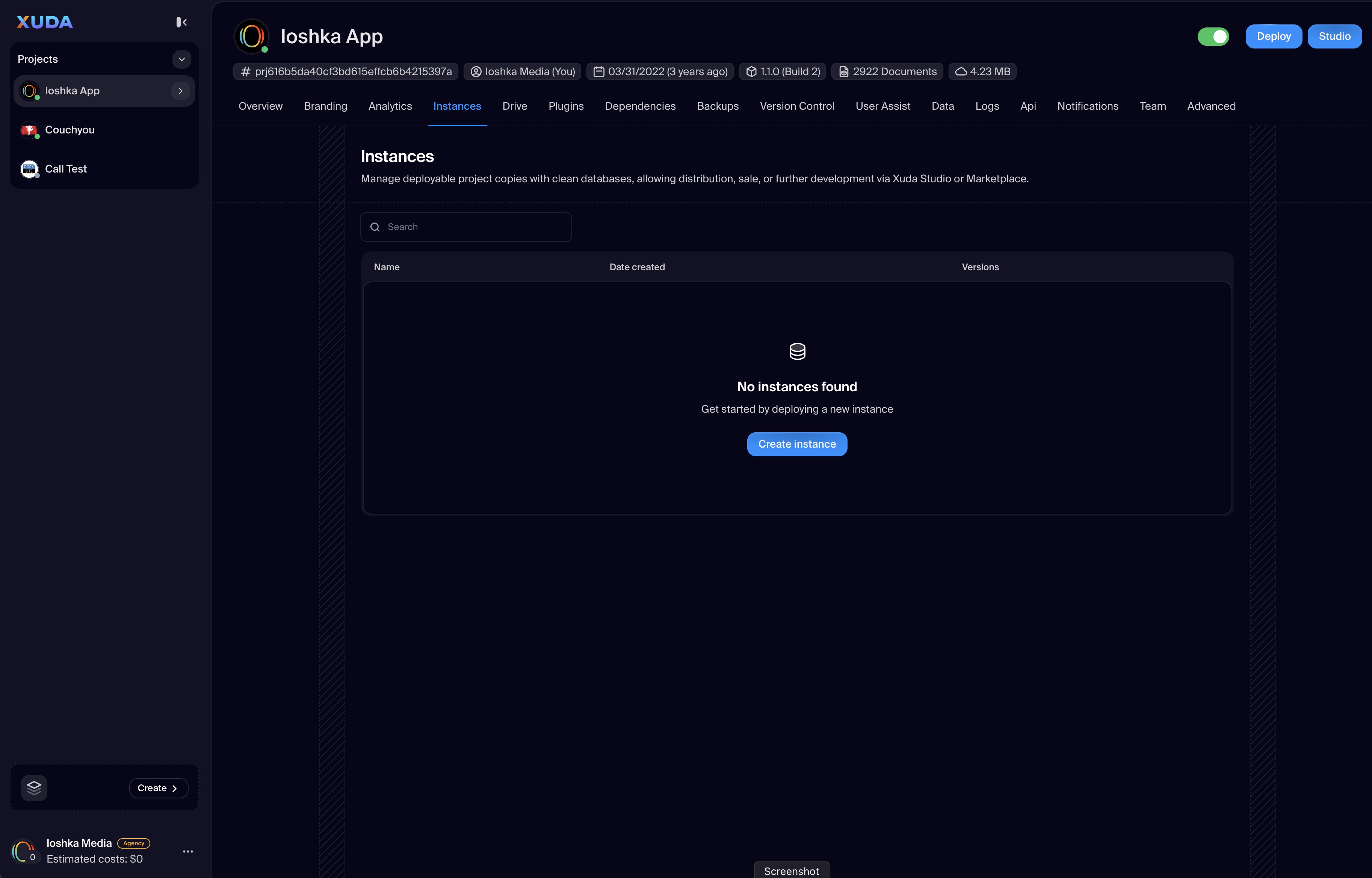Screen dimensions: 1372x878
Task: Click the cloud 4.23 MB storage badge
Action: click(x=982, y=72)
